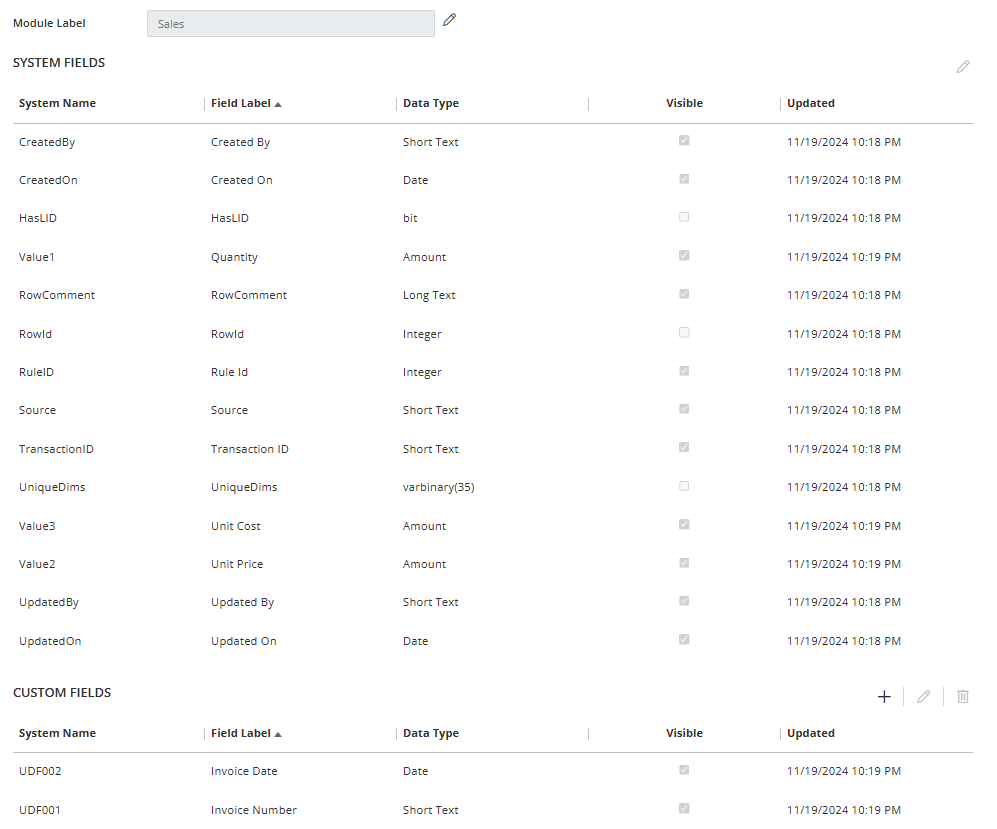Click System Fields Data Type column header
Viewport: 997px width, 829px height.
pos(431,104)
